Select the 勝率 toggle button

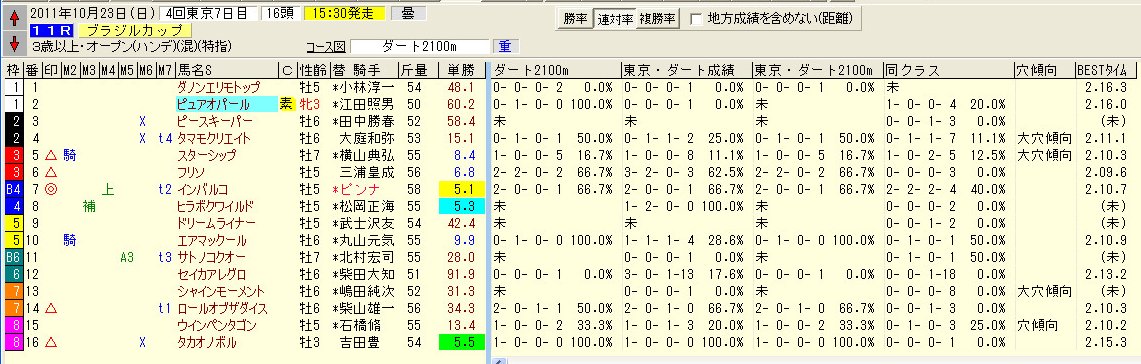[575, 20]
